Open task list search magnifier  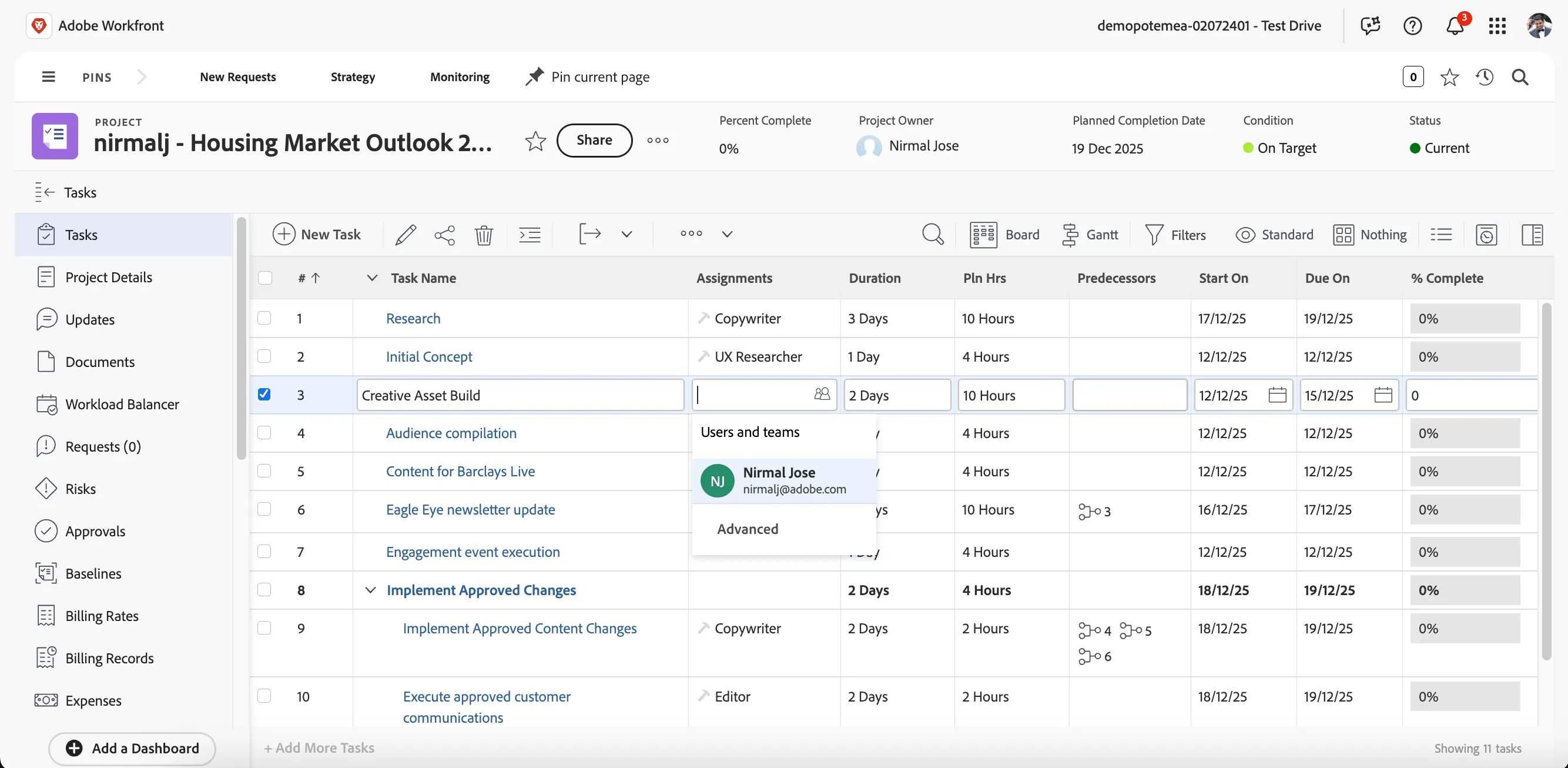(933, 234)
